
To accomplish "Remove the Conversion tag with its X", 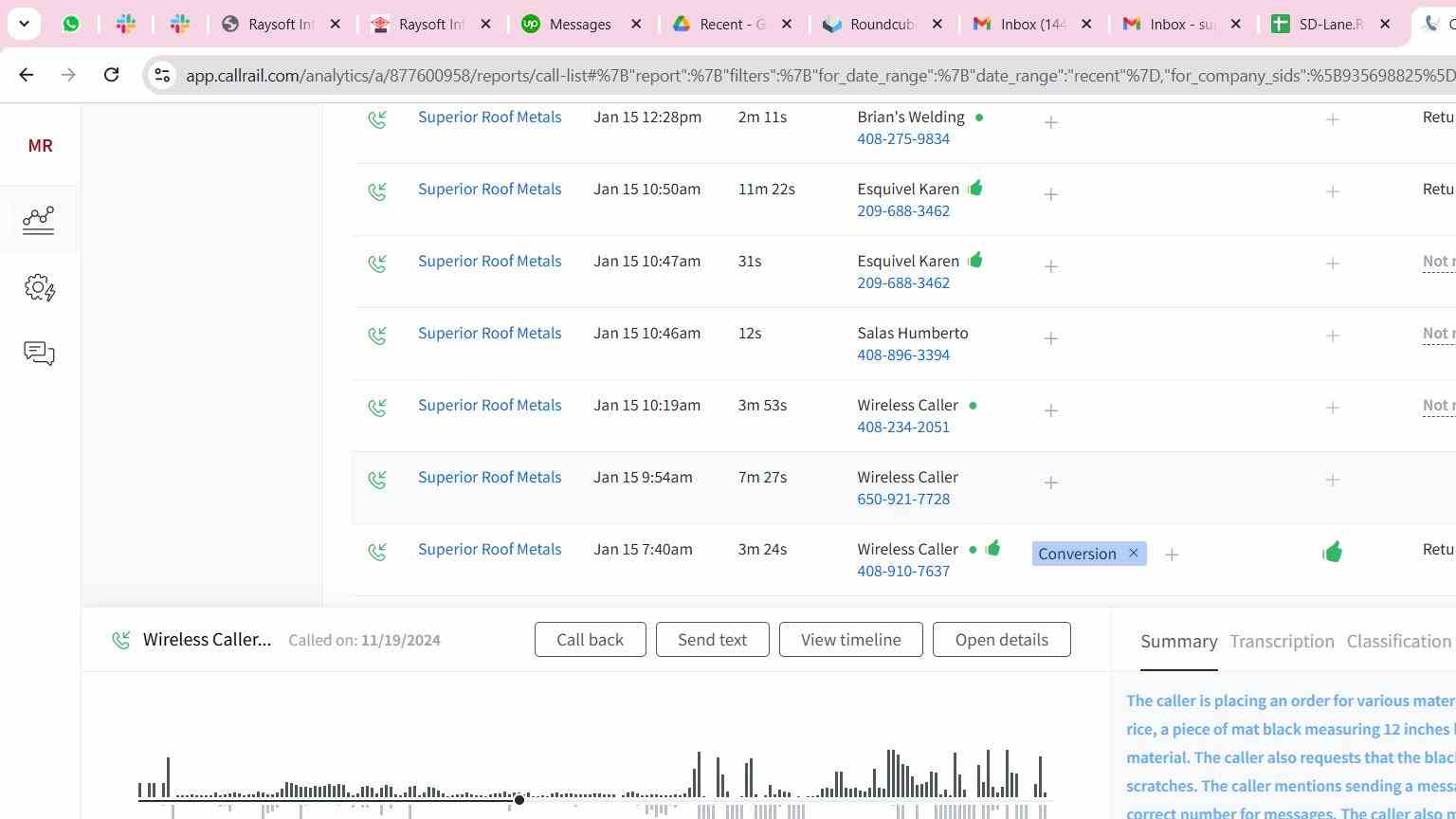I will pos(1133,553).
